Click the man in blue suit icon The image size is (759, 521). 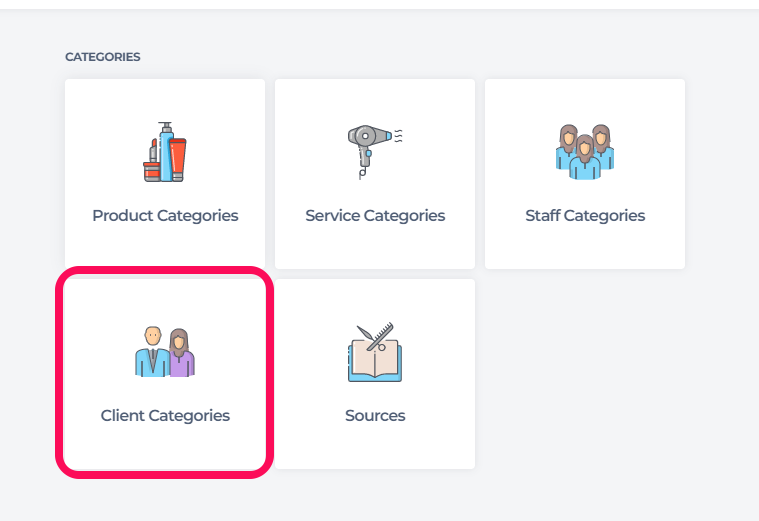(x=152, y=352)
